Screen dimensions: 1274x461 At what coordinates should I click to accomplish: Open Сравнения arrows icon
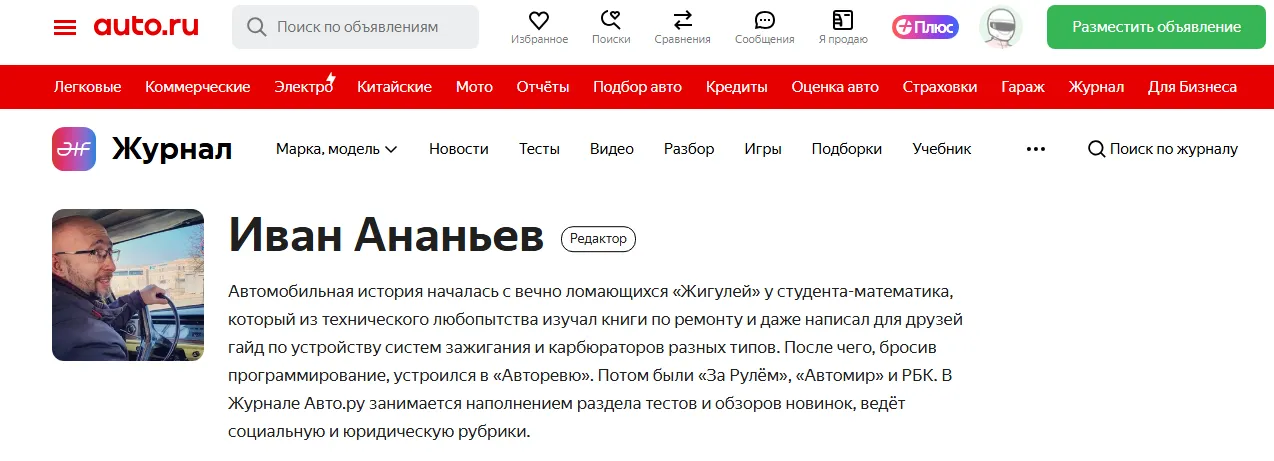(x=683, y=20)
